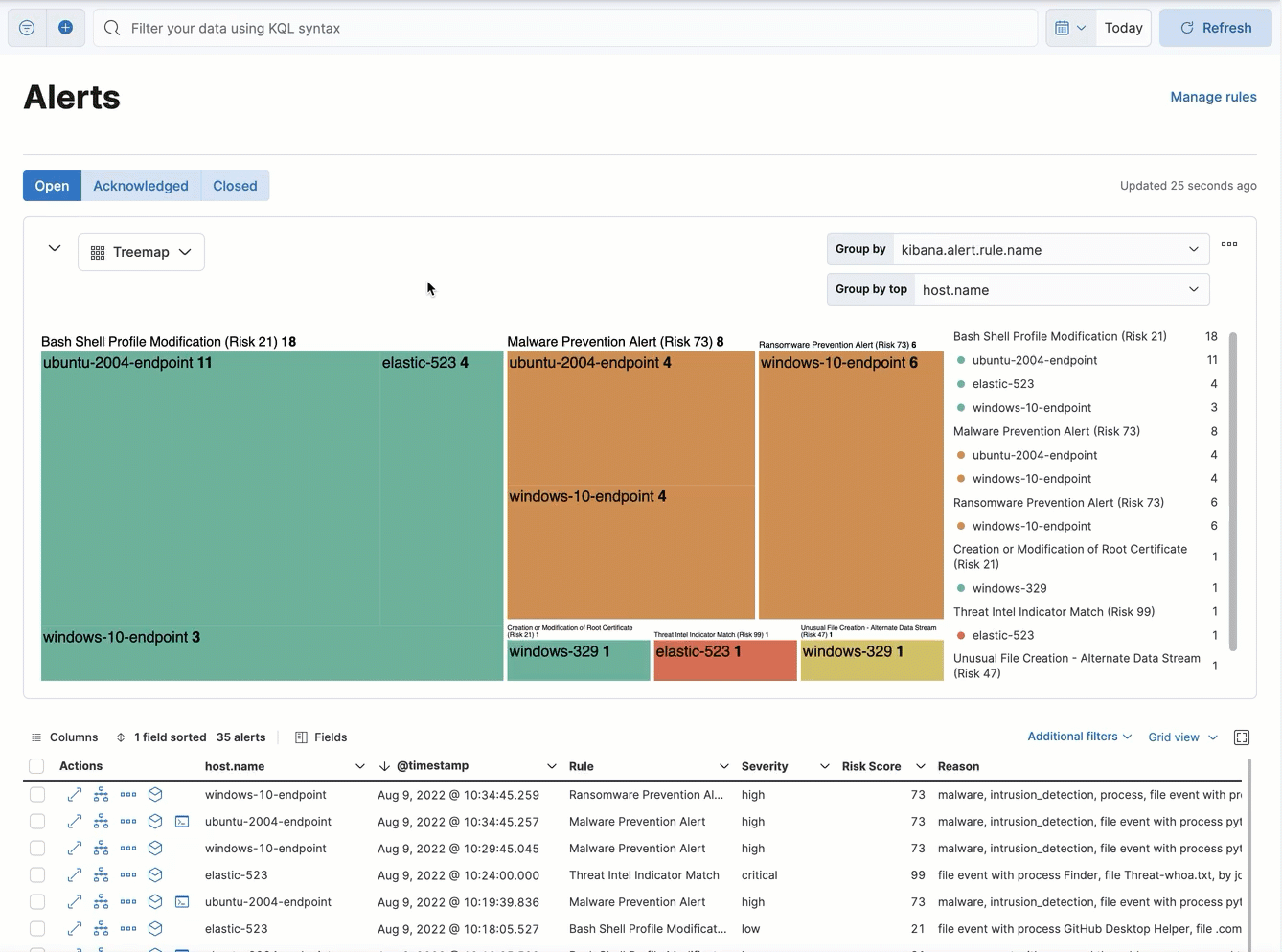Viewport: 1282px width, 952px height.
Task: Switch to the Acknowledged tab
Action: pyautogui.click(x=141, y=185)
